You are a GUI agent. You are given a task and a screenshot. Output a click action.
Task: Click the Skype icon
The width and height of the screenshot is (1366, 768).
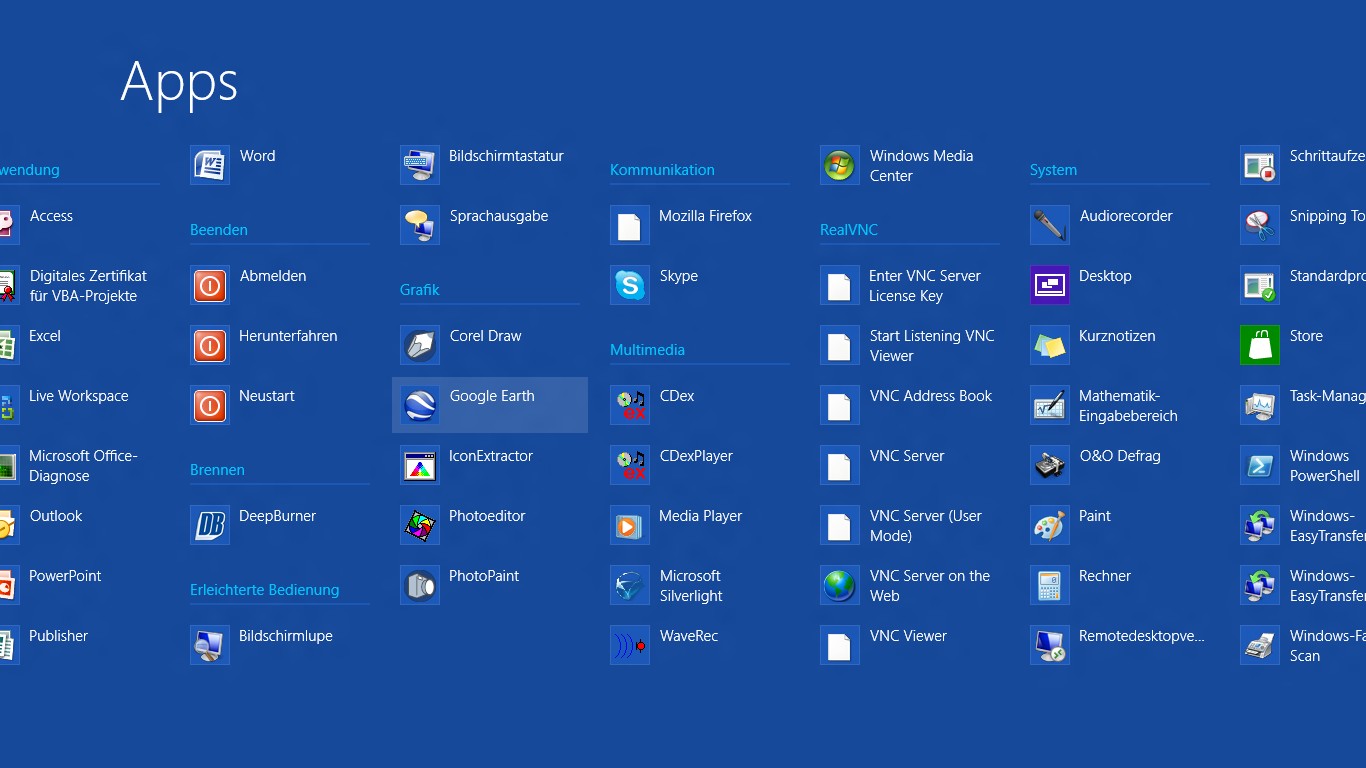(x=630, y=285)
